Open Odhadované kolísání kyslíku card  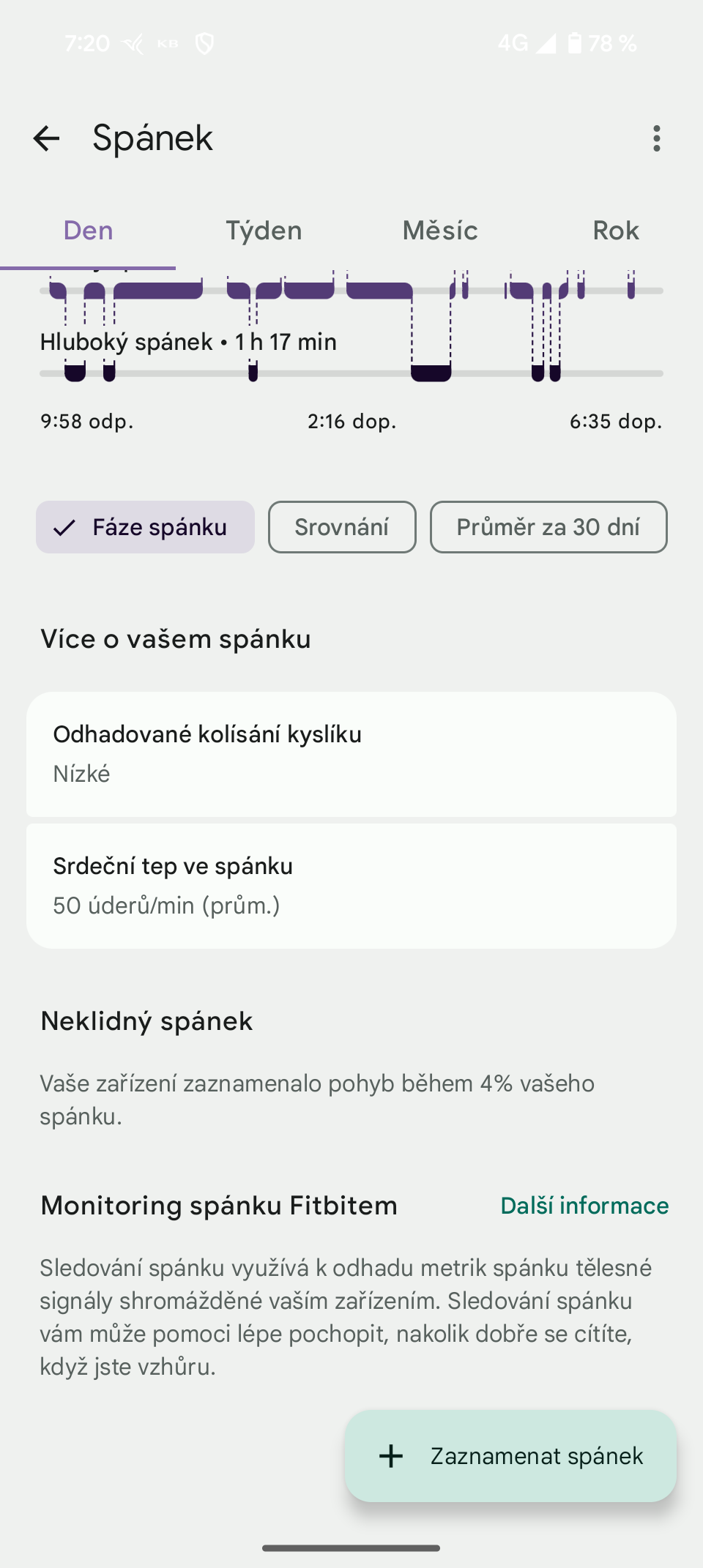[351, 754]
